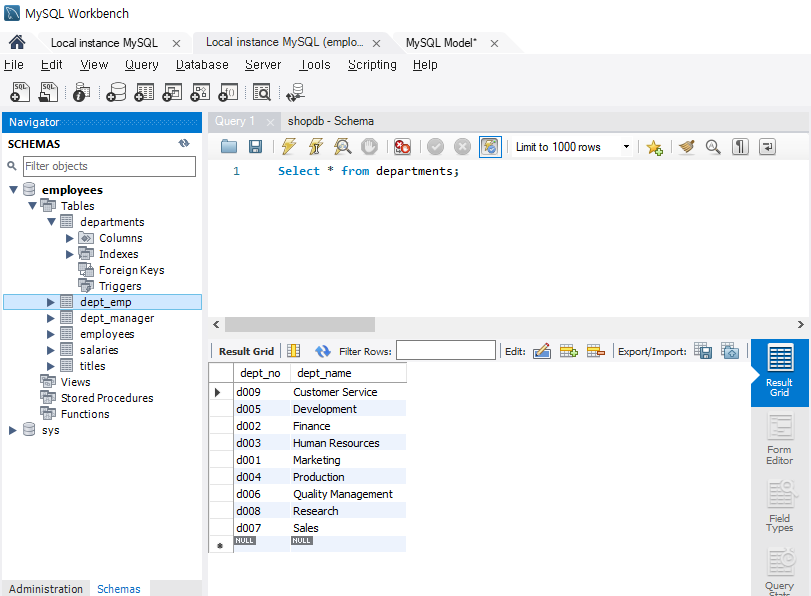Show find panel magnifier icon

[x=713, y=147]
